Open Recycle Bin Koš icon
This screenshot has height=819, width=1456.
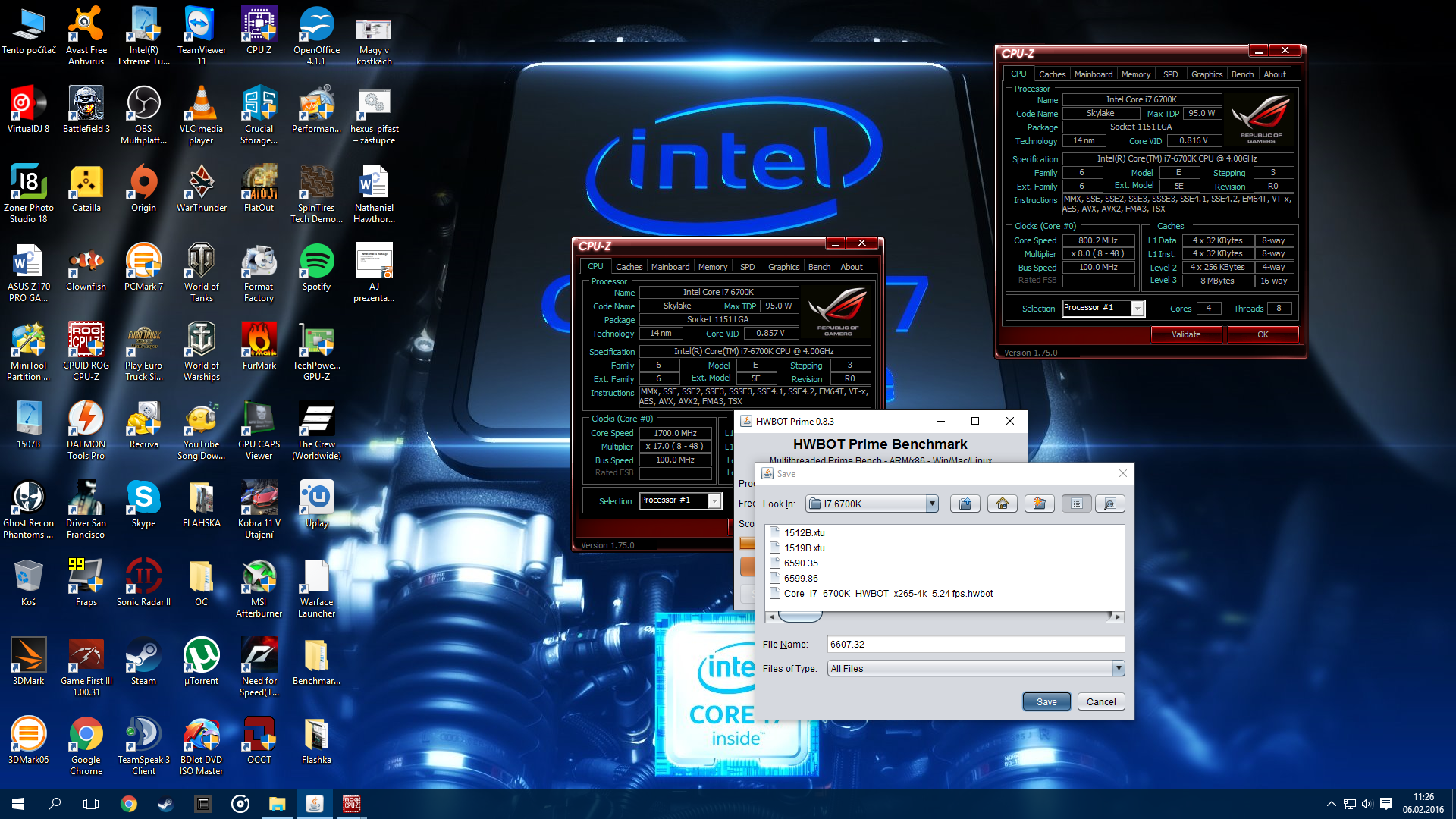click(29, 582)
